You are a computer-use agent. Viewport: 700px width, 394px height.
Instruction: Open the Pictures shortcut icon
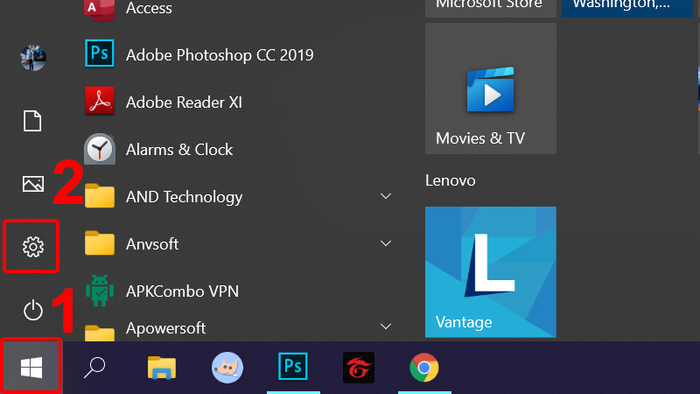33,184
